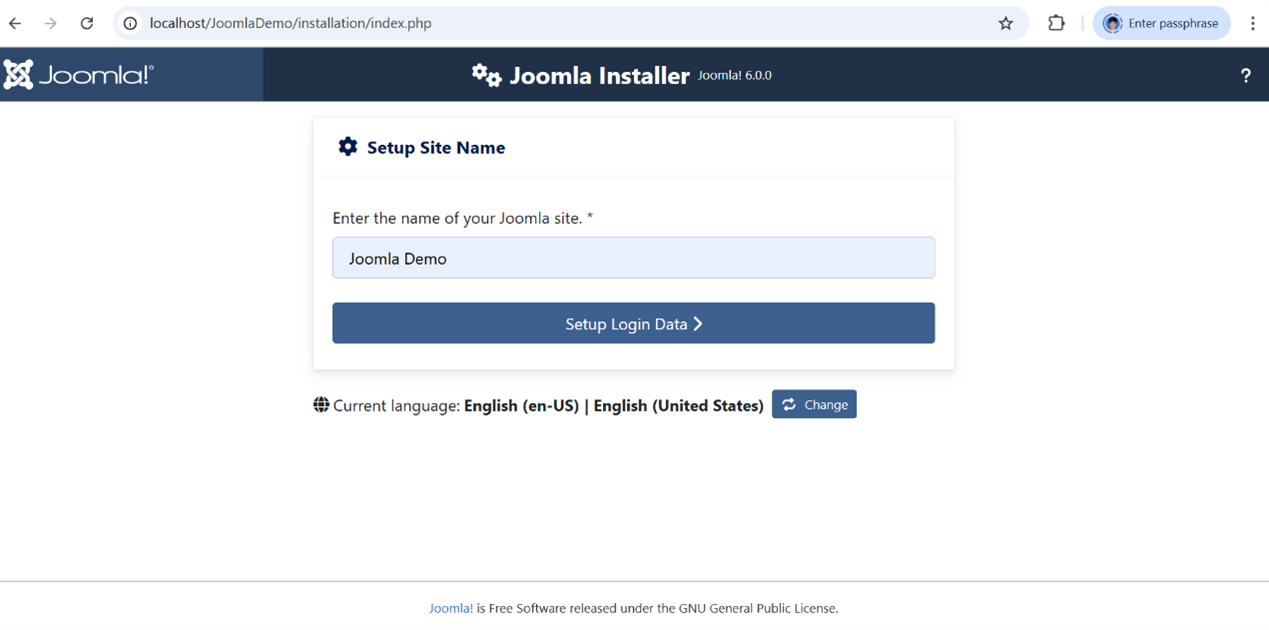Open the Joomla installer help question mark
Image resolution: width=1269 pixels, height=630 pixels.
pos(1245,75)
